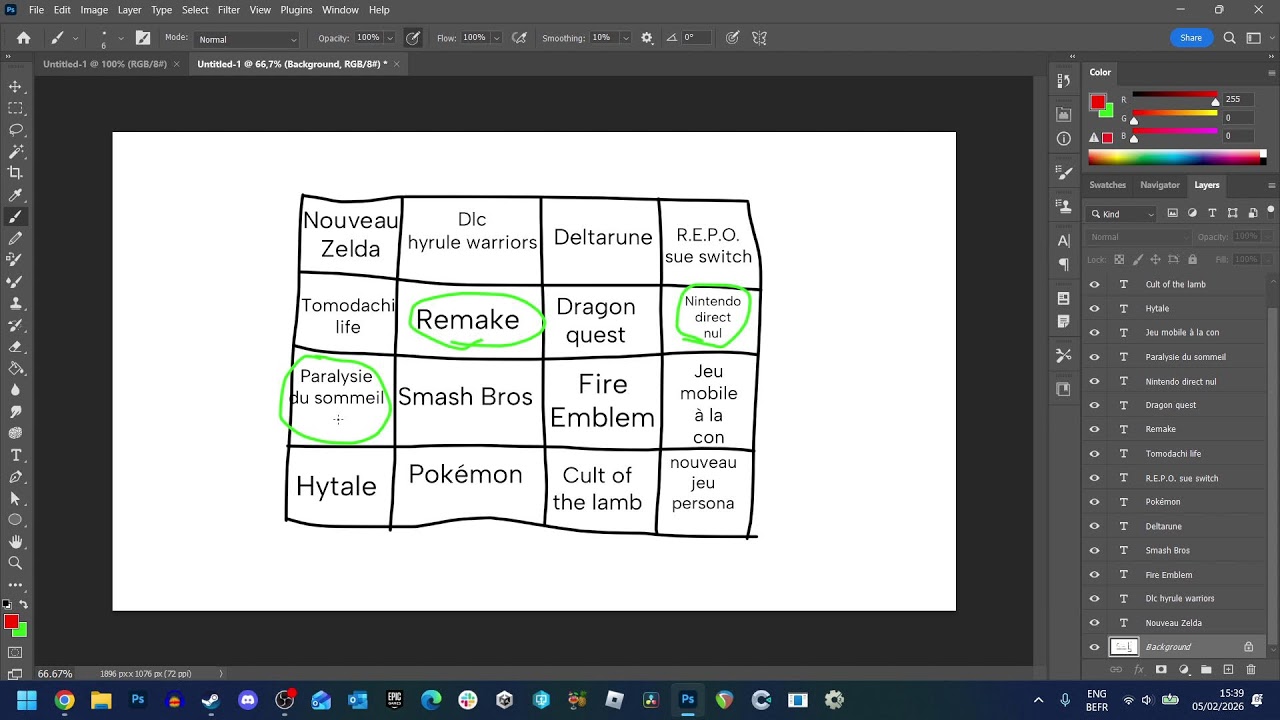This screenshot has height=720, width=1280.
Task: Open the Windows Start menu
Action: [27, 700]
